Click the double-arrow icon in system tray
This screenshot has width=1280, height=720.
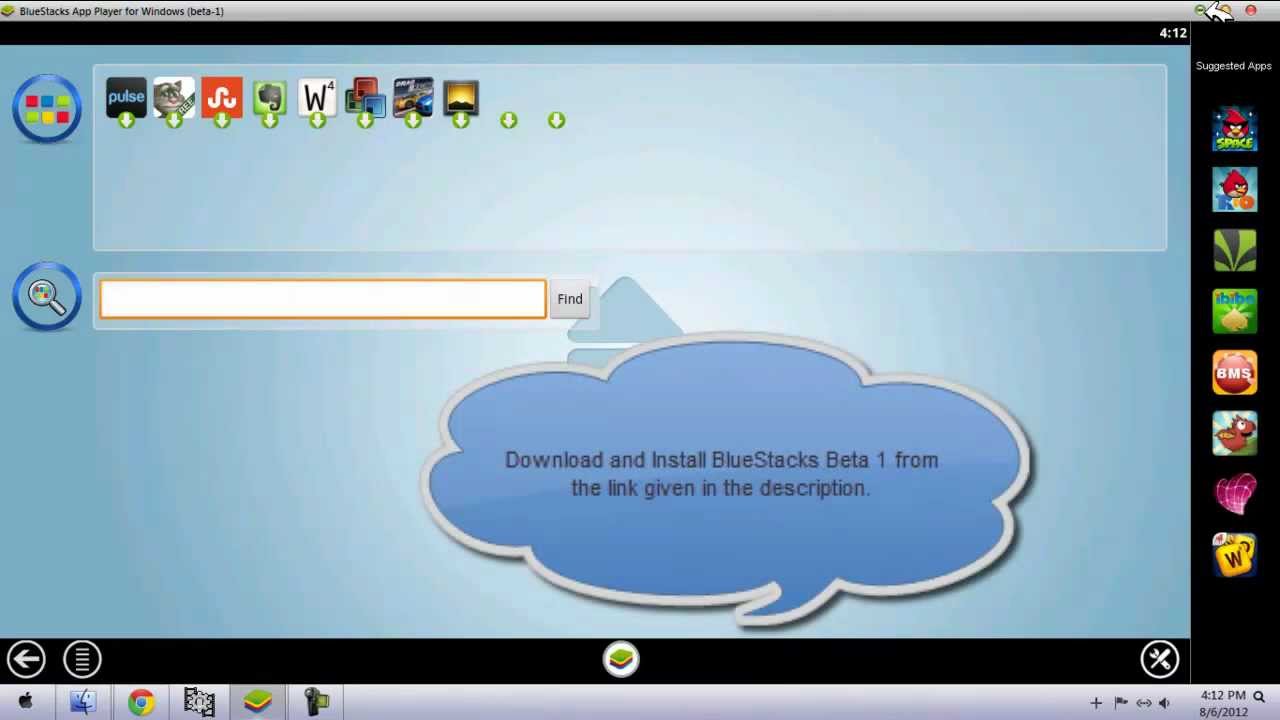click(x=1144, y=703)
